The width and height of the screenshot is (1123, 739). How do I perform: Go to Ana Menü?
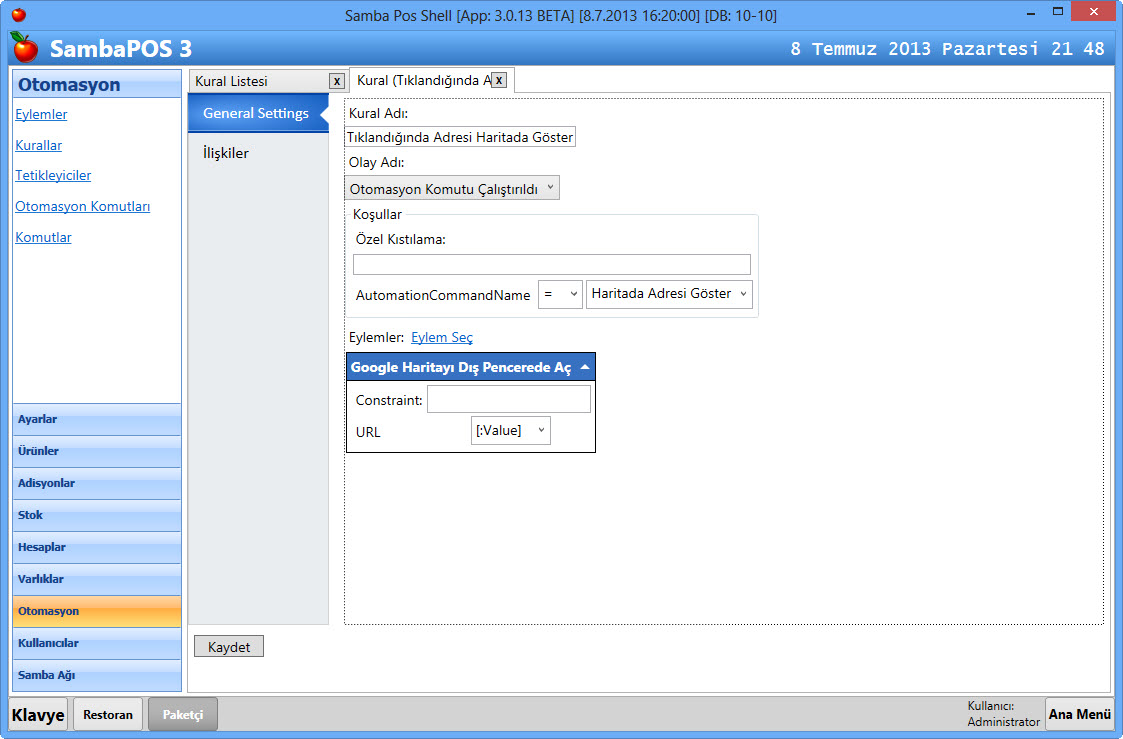click(x=1079, y=714)
